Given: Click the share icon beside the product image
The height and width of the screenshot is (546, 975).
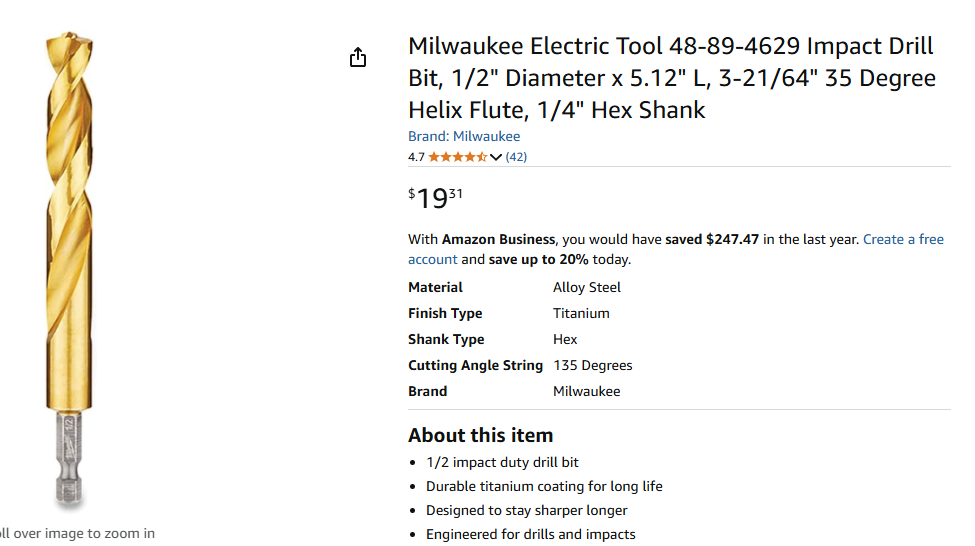Looking at the screenshot, I should (x=358, y=58).
